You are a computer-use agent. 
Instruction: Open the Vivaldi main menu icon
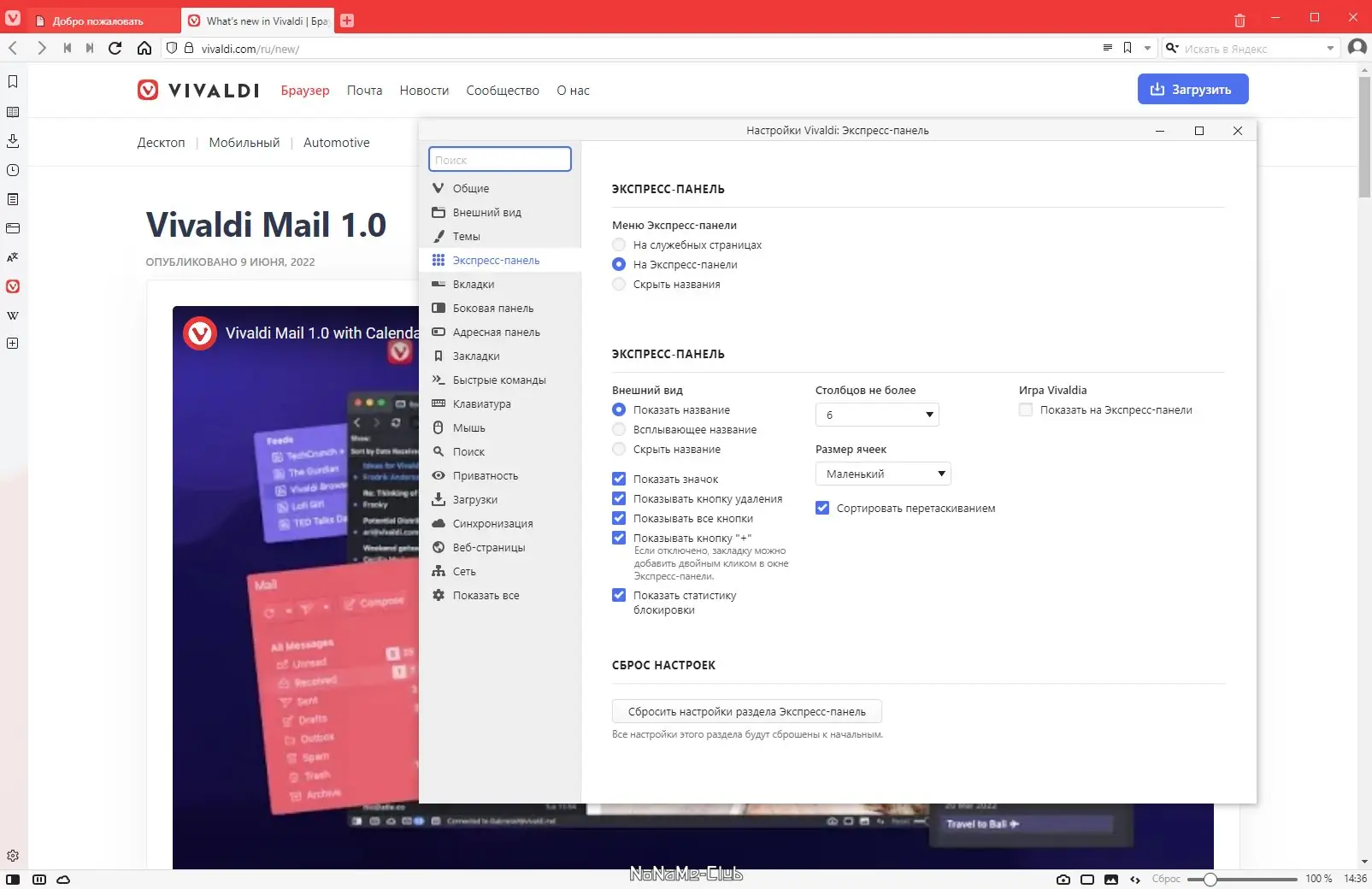(x=13, y=18)
